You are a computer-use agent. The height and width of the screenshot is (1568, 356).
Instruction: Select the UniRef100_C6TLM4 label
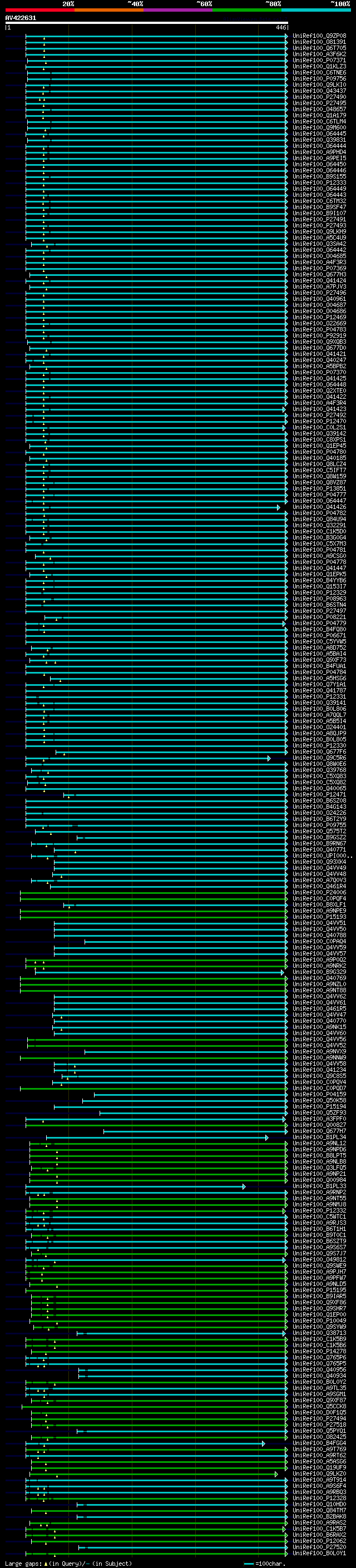tap(319, 121)
